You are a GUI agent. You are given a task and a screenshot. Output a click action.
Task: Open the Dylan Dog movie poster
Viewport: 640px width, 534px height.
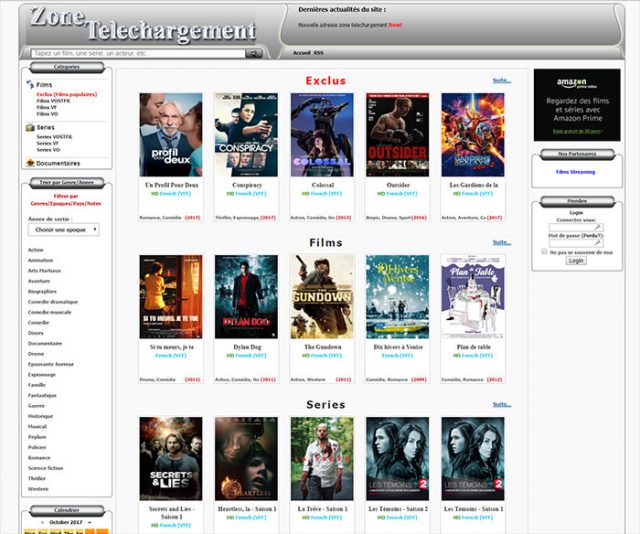246,297
